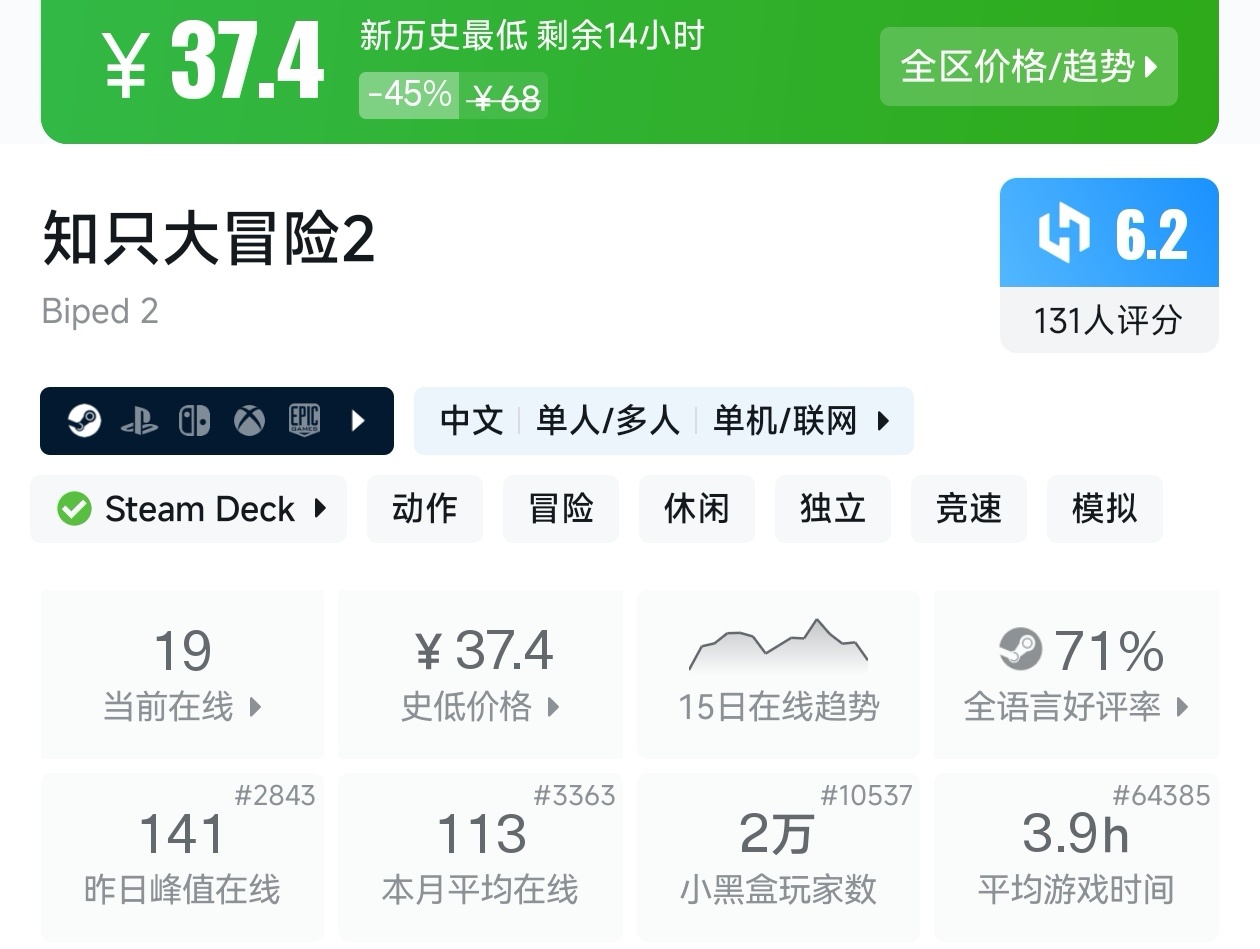
Task: Select the 休闲 genre tag
Action: click(697, 509)
